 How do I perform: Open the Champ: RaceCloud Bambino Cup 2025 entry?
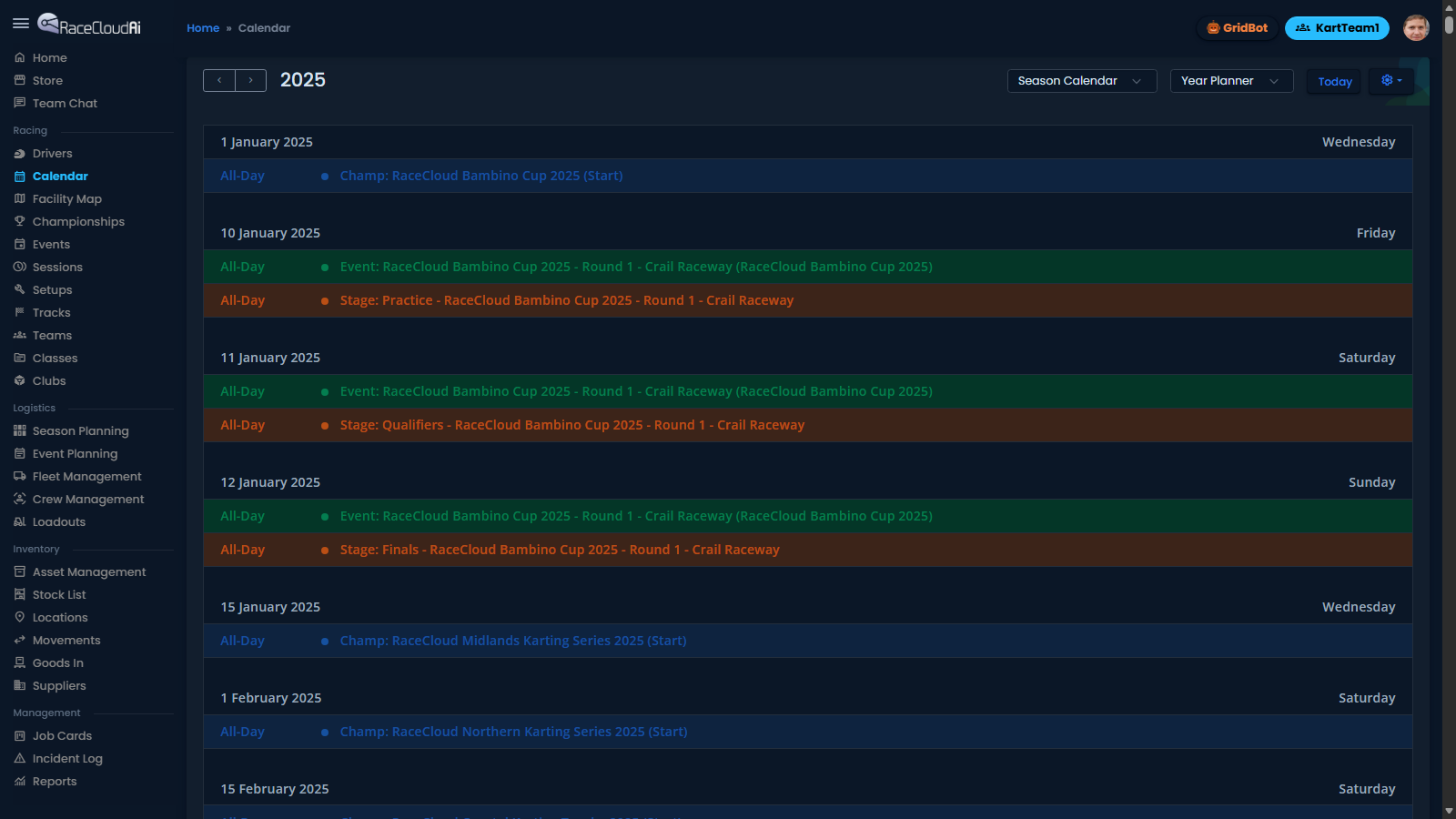[x=480, y=175]
